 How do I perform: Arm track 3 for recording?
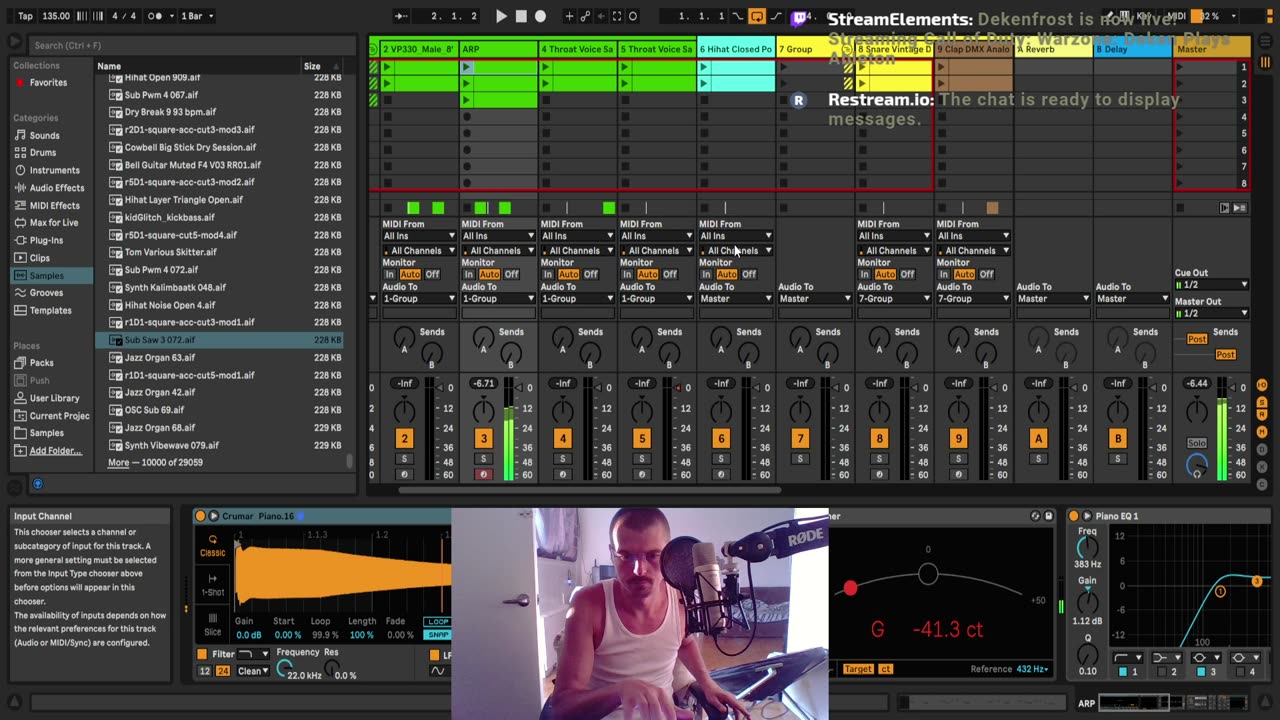click(x=483, y=475)
